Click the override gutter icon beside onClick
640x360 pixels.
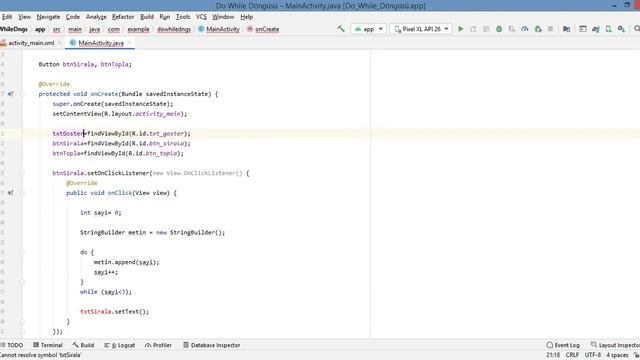click(10, 193)
